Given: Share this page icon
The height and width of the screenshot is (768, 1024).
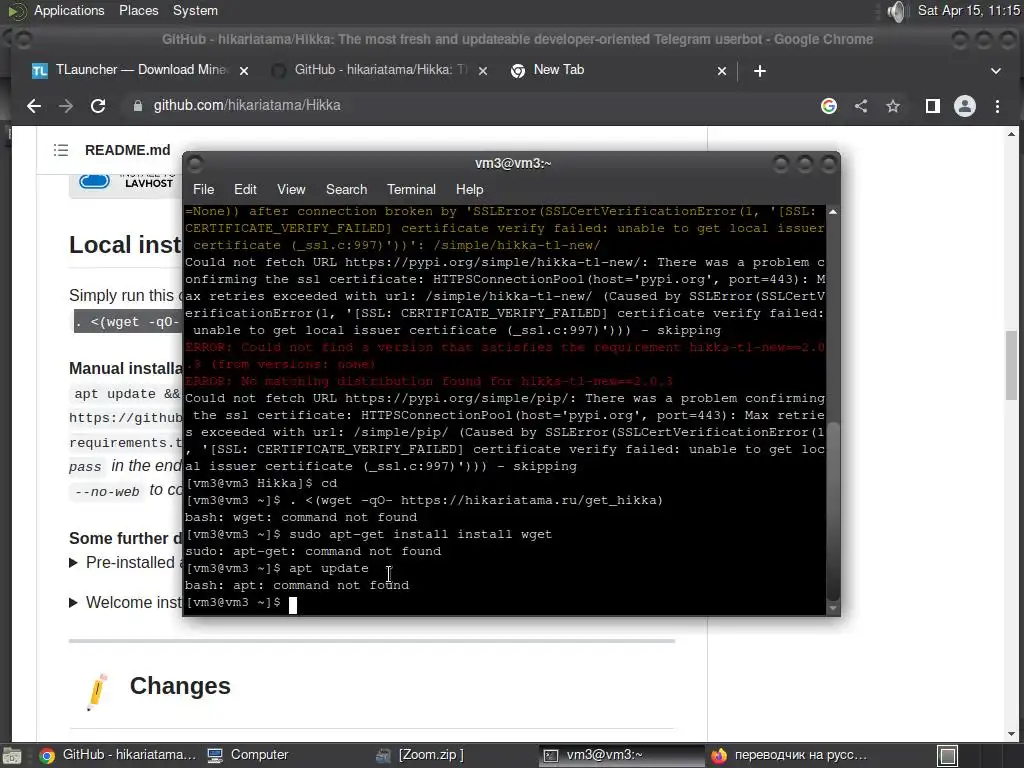Looking at the screenshot, I should tap(861, 106).
